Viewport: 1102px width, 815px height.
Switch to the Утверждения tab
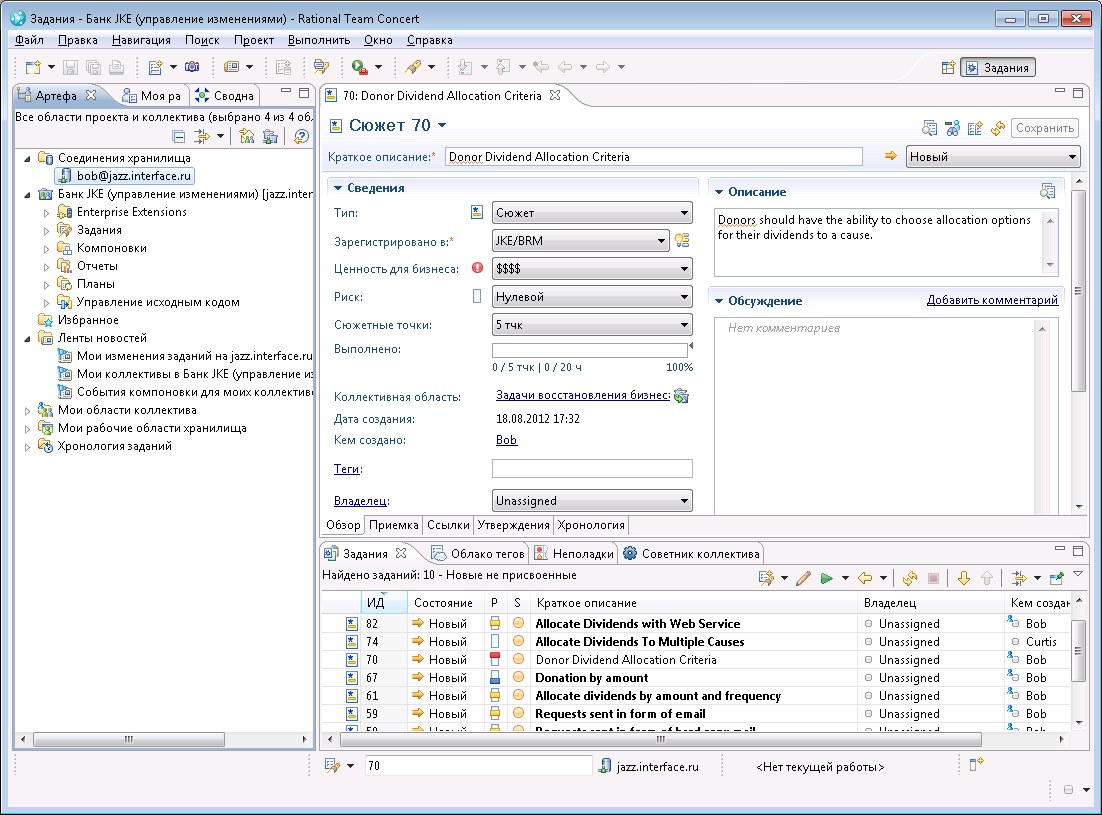[514, 525]
